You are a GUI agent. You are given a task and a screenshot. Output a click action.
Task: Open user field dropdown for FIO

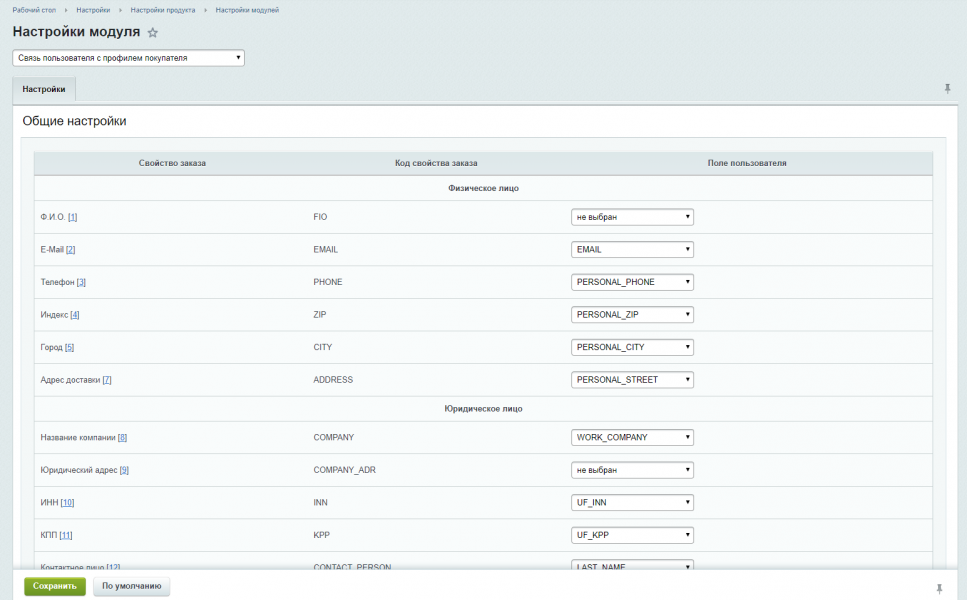tap(632, 217)
